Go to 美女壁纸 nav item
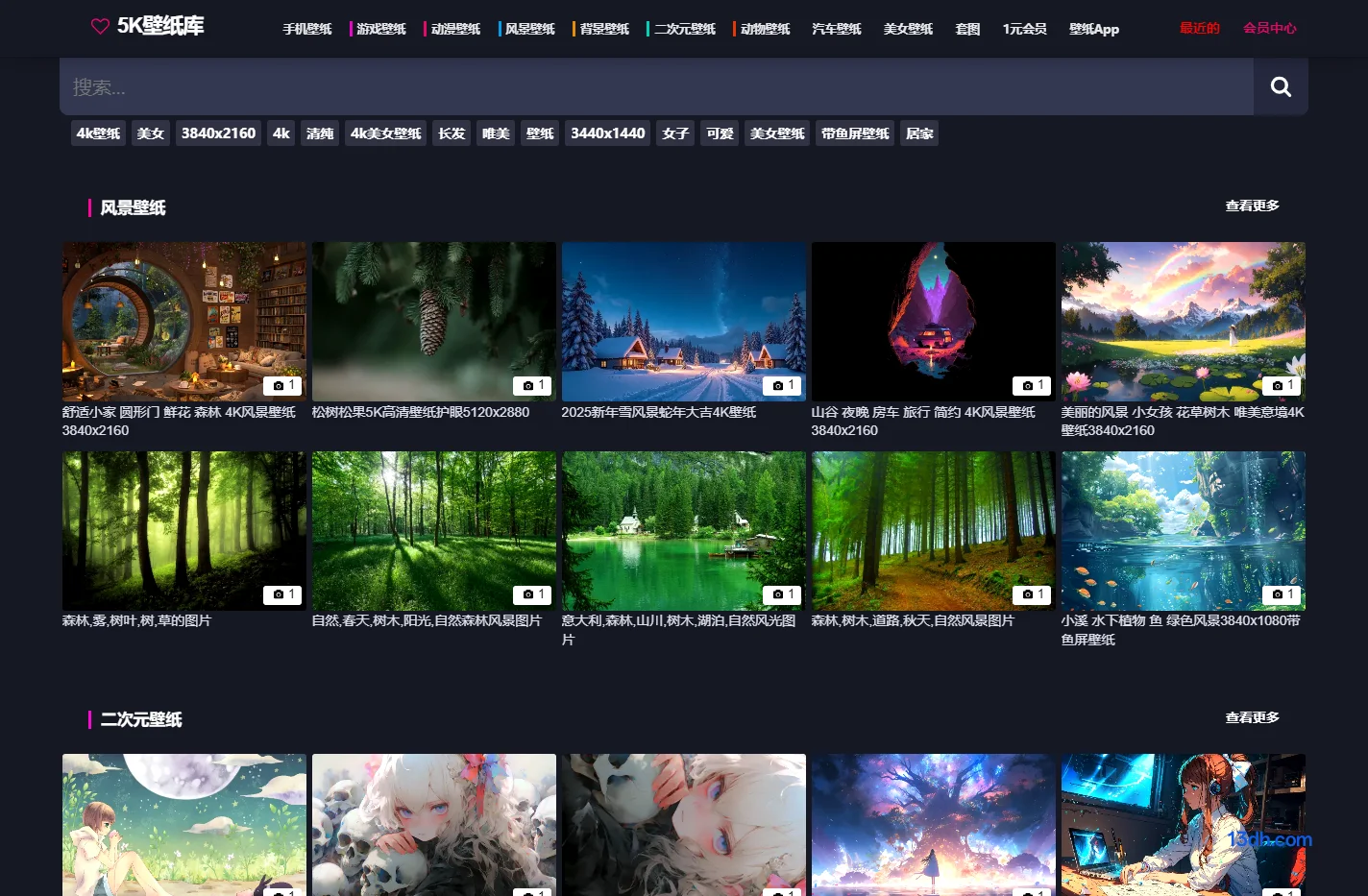 [x=909, y=29]
